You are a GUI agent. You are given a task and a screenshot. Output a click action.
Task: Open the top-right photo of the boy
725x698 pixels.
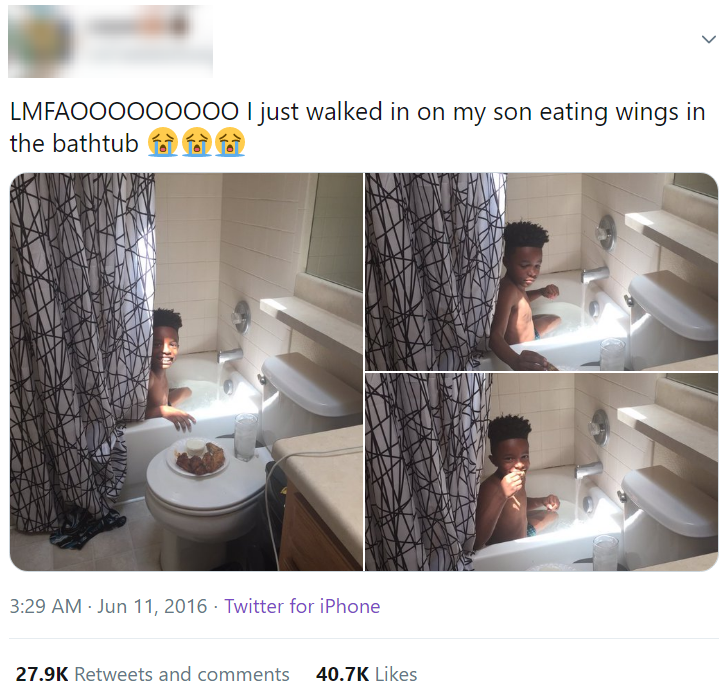tap(541, 271)
